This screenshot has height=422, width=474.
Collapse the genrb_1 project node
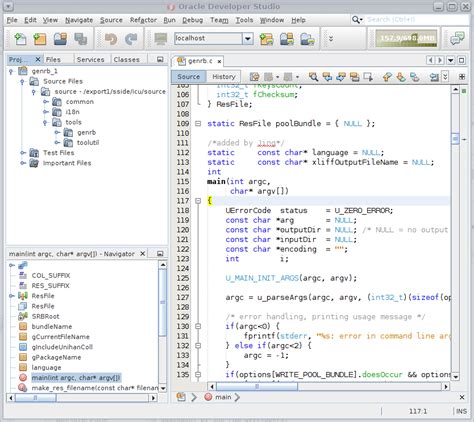tap(11, 71)
